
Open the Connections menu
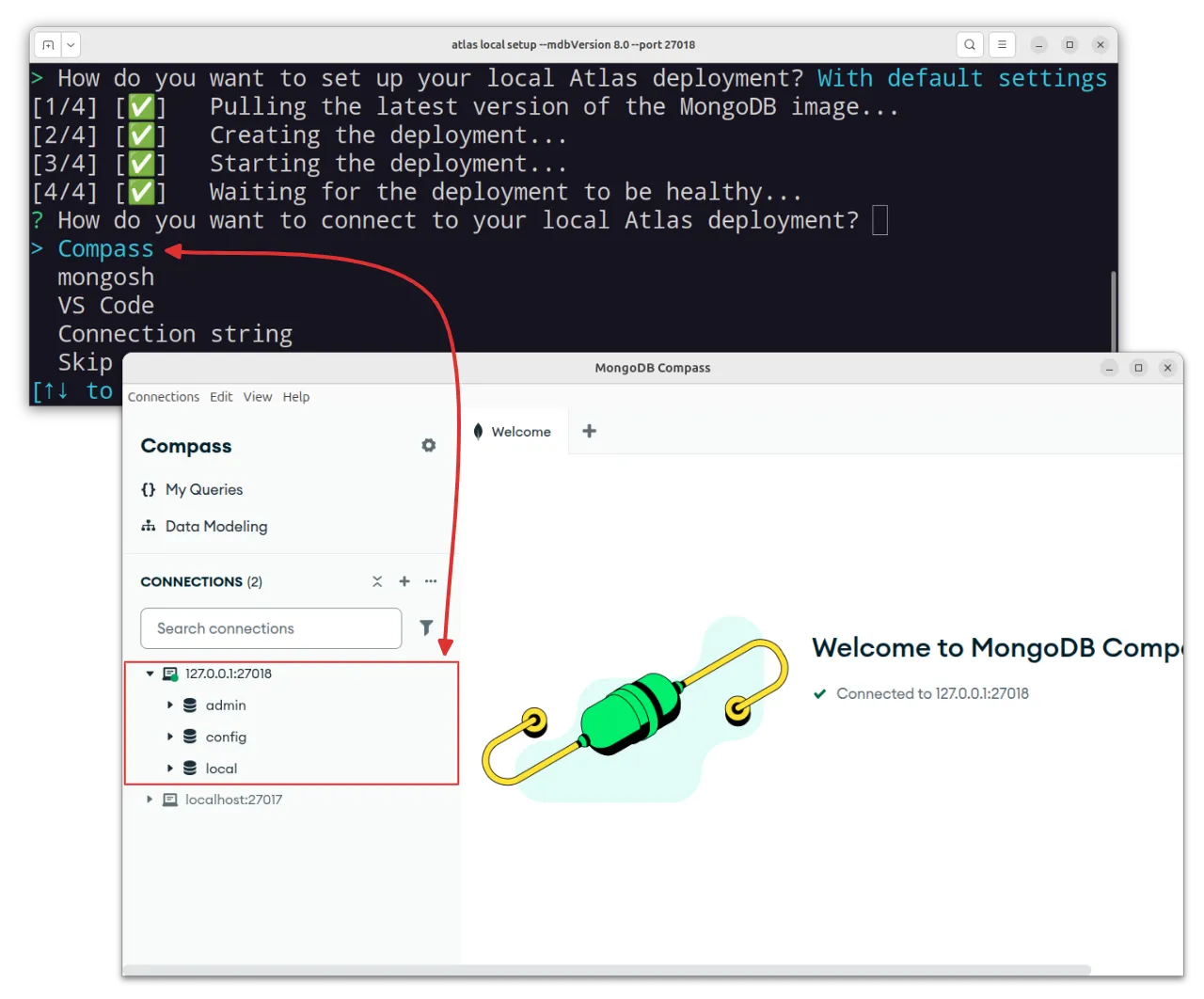tap(163, 397)
